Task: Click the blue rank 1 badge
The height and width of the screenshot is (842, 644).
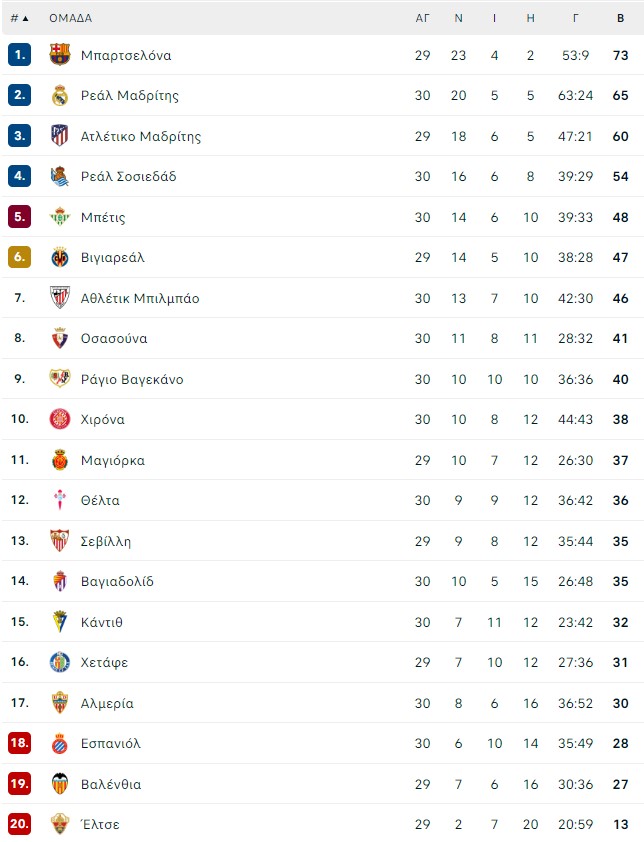Action: [19, 55]
